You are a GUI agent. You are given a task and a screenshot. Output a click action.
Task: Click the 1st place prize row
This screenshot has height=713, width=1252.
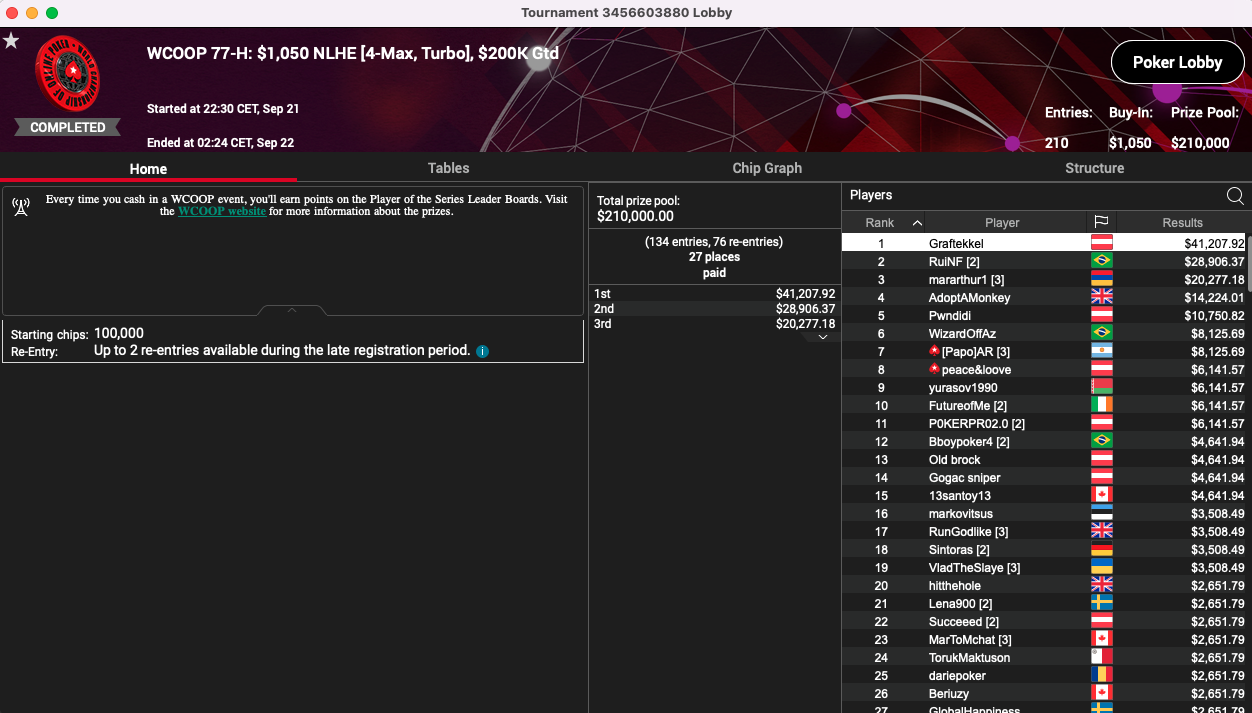click(x=714, y=293)
